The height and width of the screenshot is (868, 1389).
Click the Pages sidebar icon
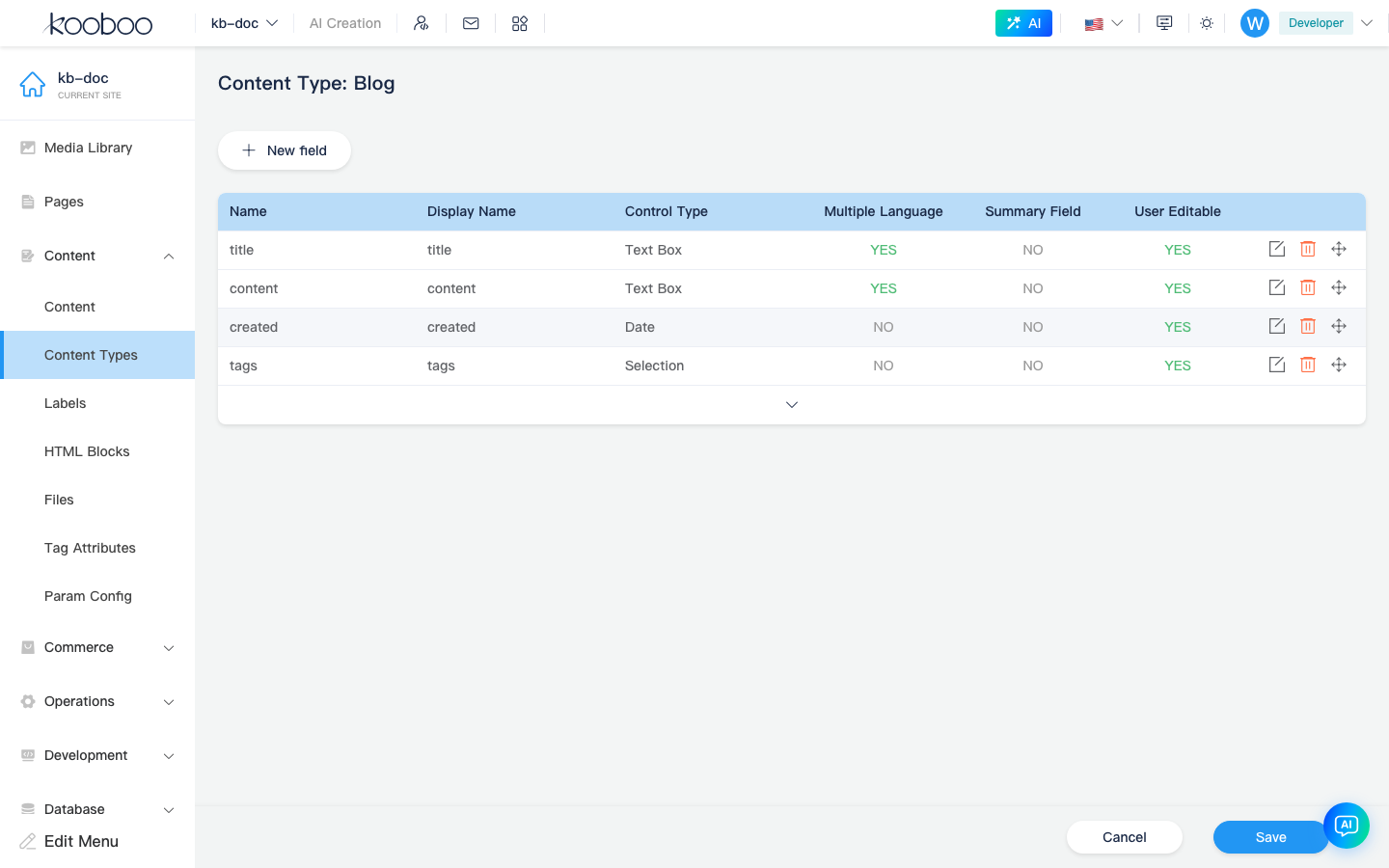28,202
